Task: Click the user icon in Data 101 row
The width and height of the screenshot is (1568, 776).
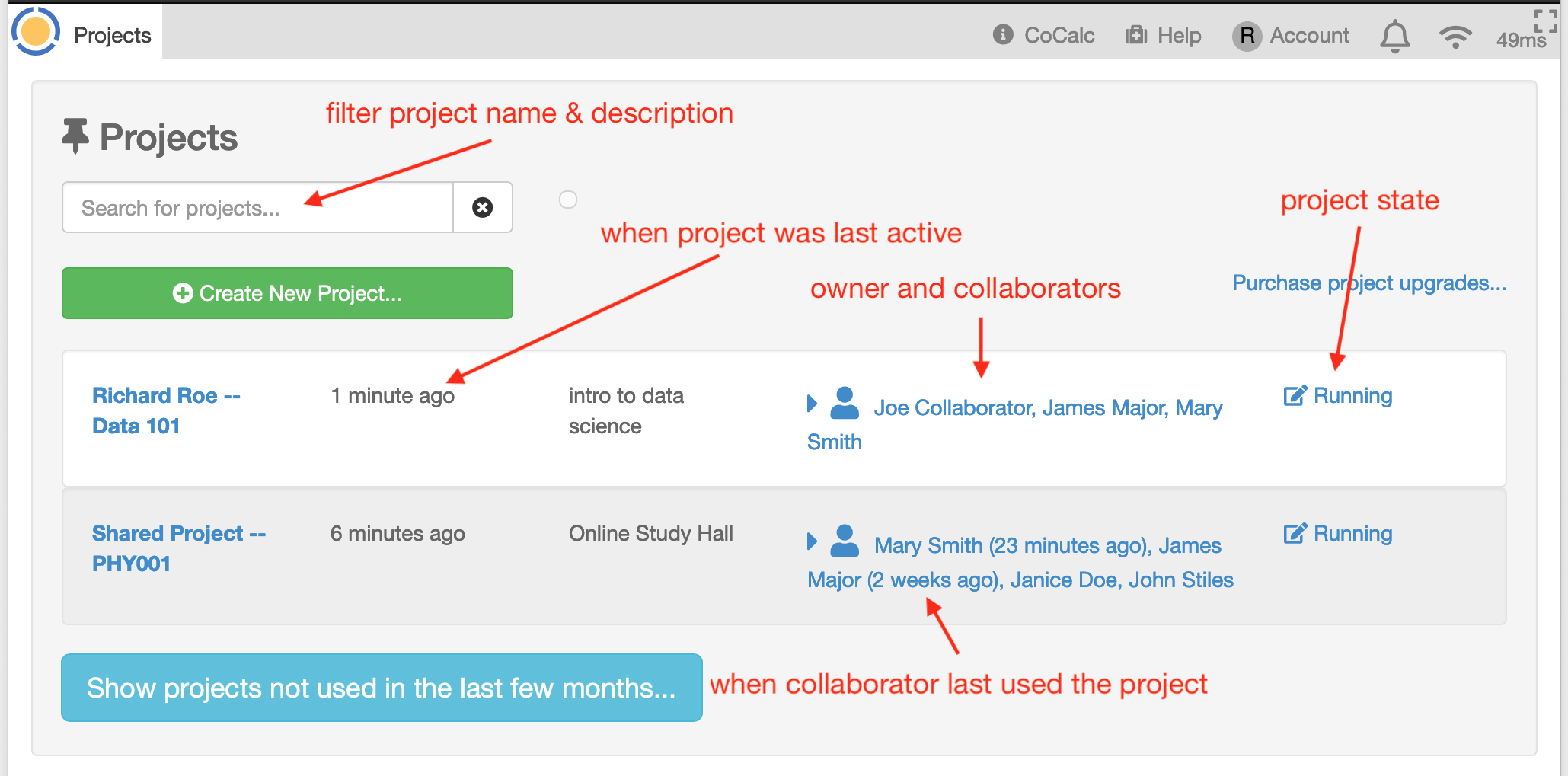Action: [x=845, y=404]
